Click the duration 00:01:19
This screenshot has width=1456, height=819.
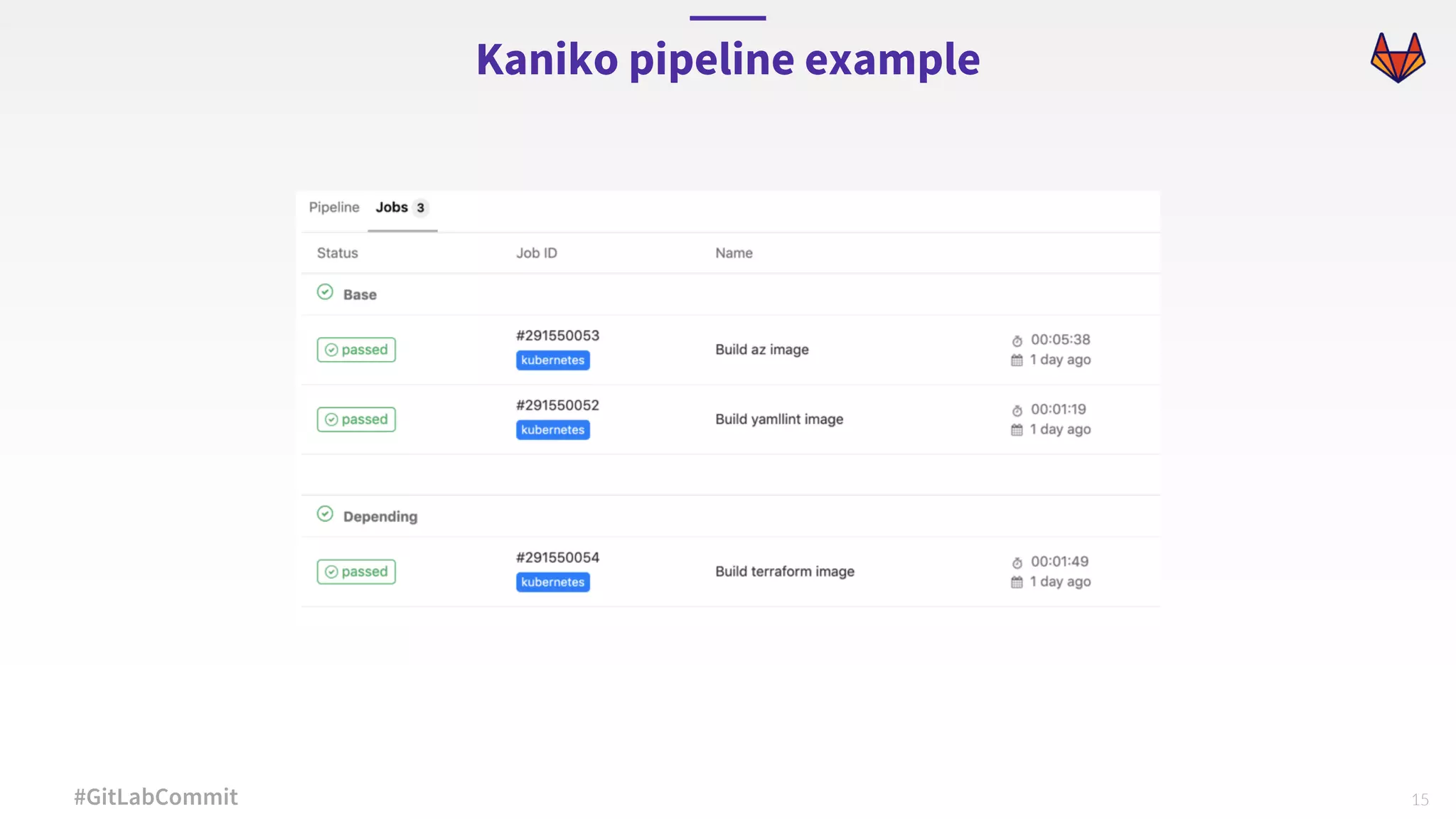(x=1059, y=409)
